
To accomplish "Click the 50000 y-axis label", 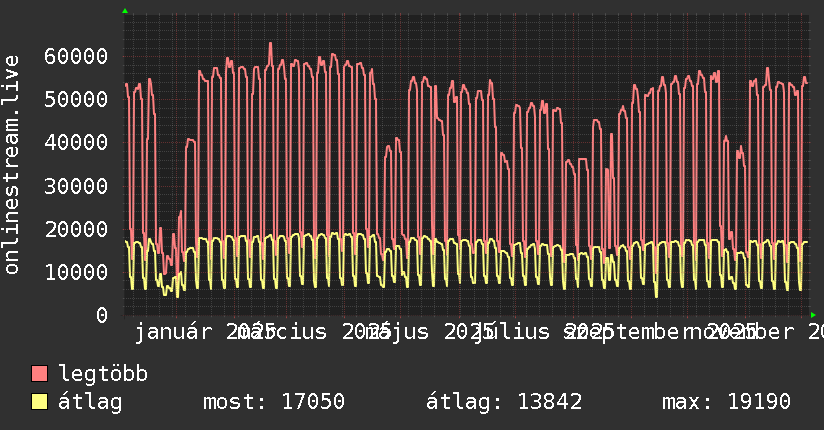I will [76, 99].
